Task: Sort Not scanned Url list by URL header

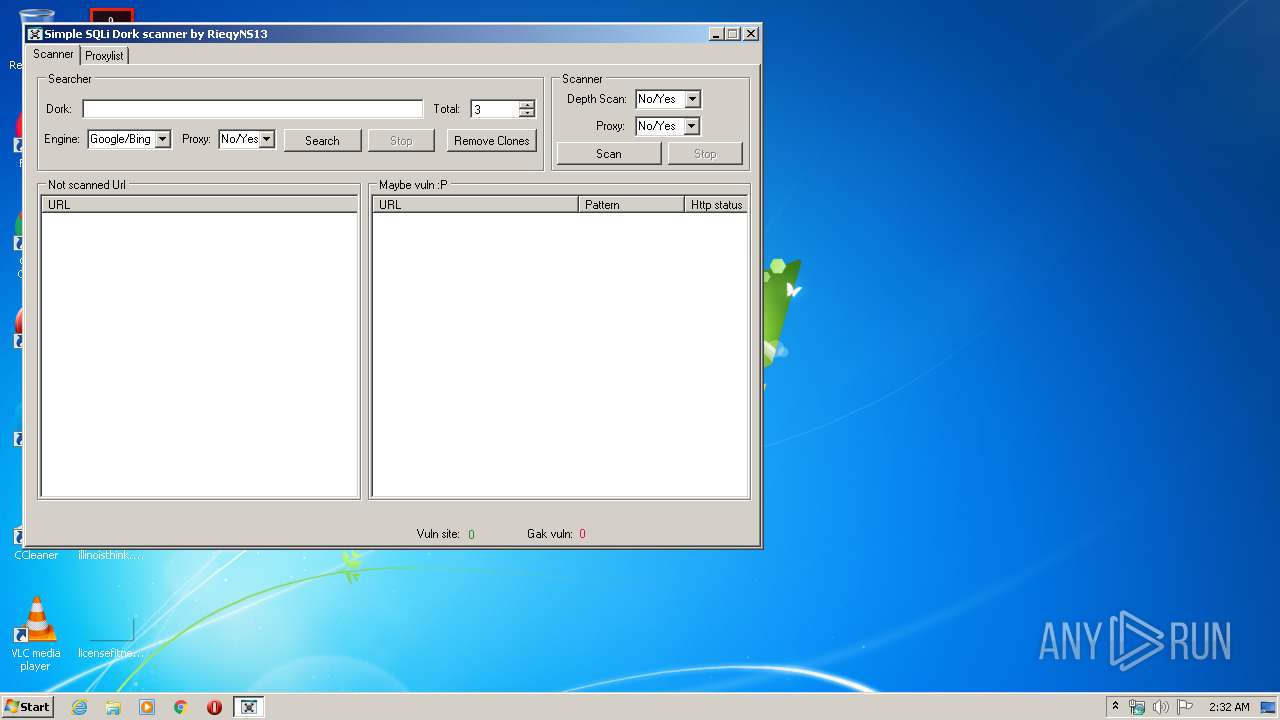Action: click(199, 205)
